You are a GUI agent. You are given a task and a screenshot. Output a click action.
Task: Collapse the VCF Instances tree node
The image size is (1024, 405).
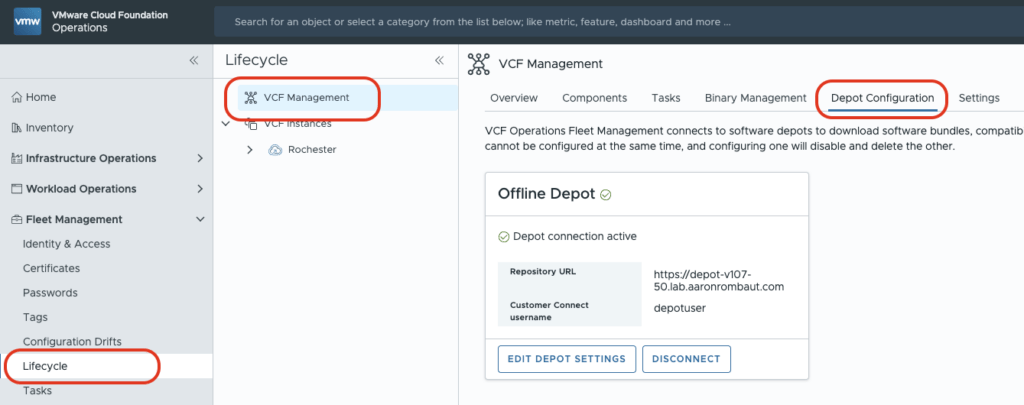pyautogui.click(x=226, y=124)
